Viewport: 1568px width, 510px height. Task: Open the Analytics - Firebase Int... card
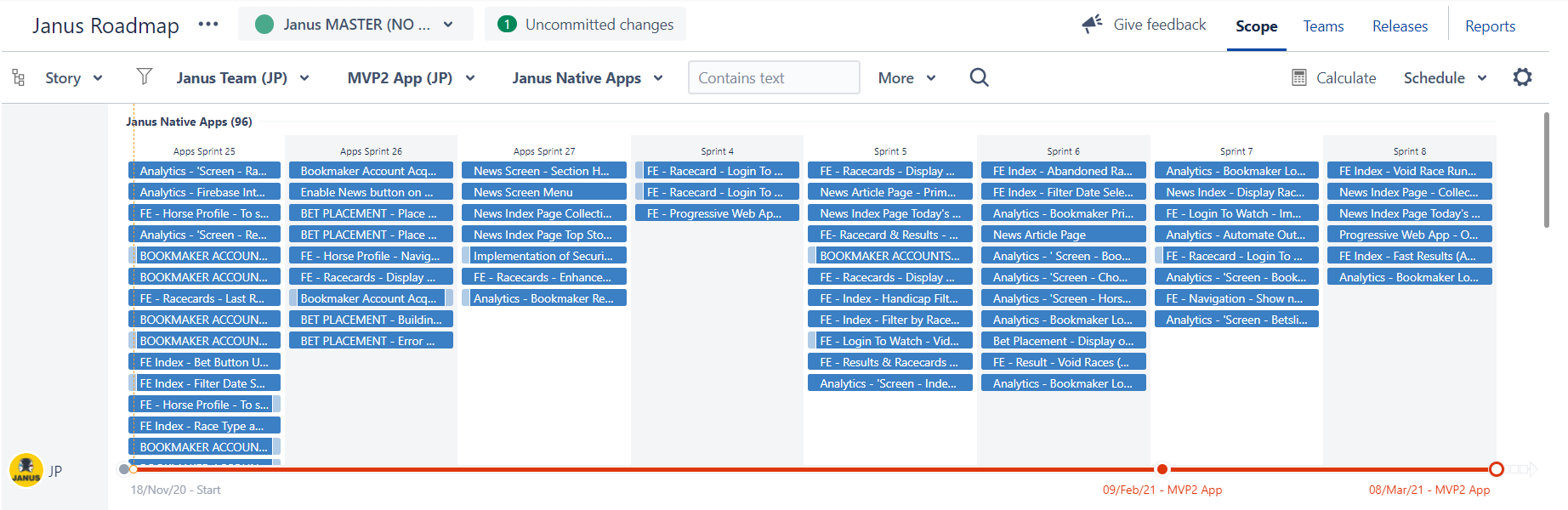pyautogui.click(x=204, y=192)
